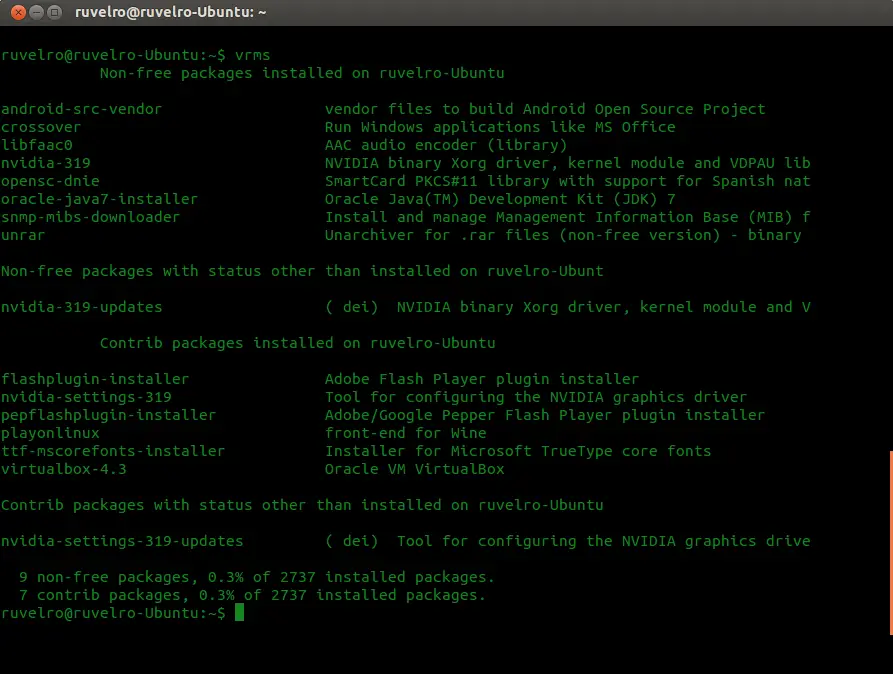Click the nvidia-319-updates package entry
Image resolution: width=893 pixels, height=674 pixels.
point(81,307)
